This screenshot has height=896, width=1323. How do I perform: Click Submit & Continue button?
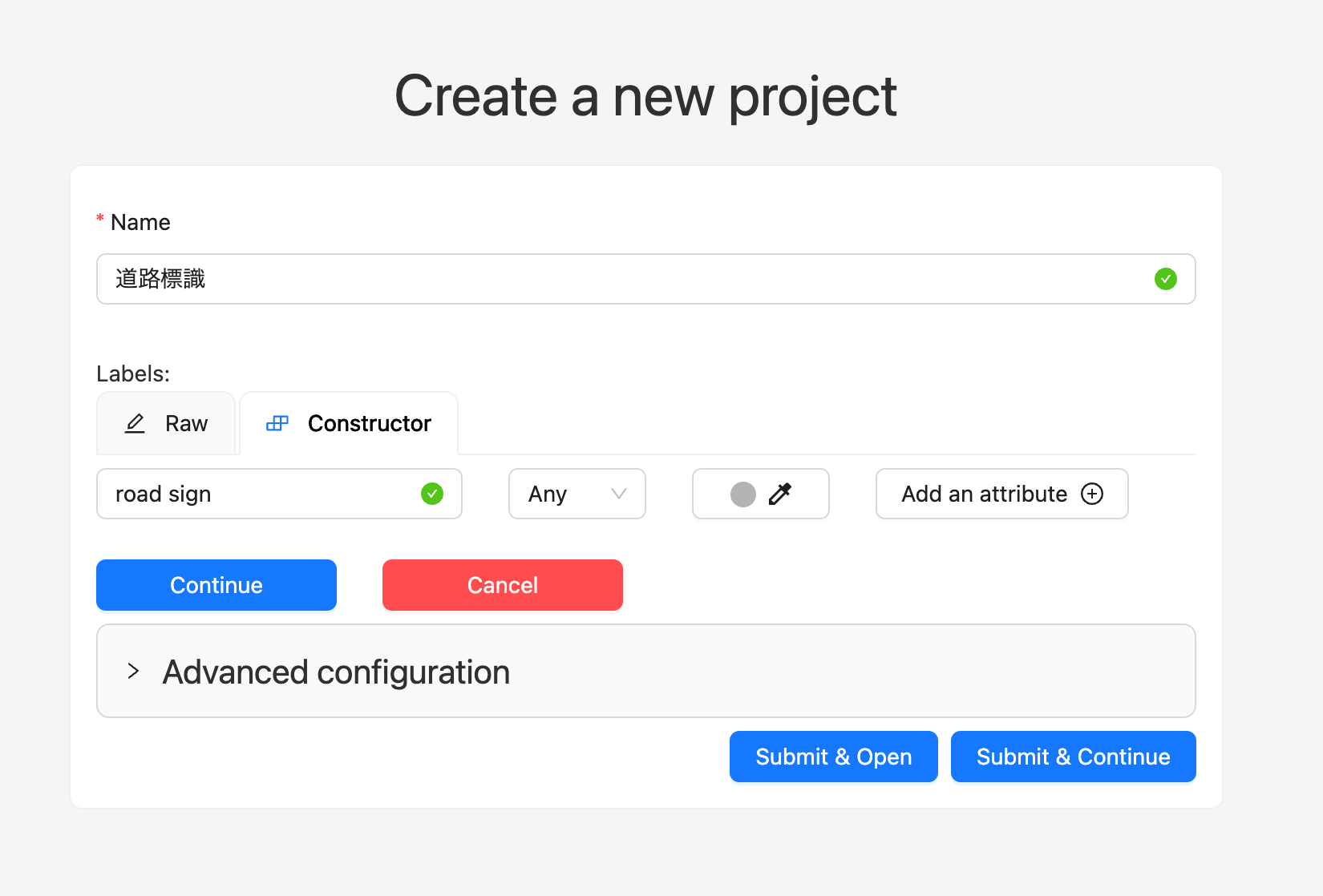coord(1073,757)
